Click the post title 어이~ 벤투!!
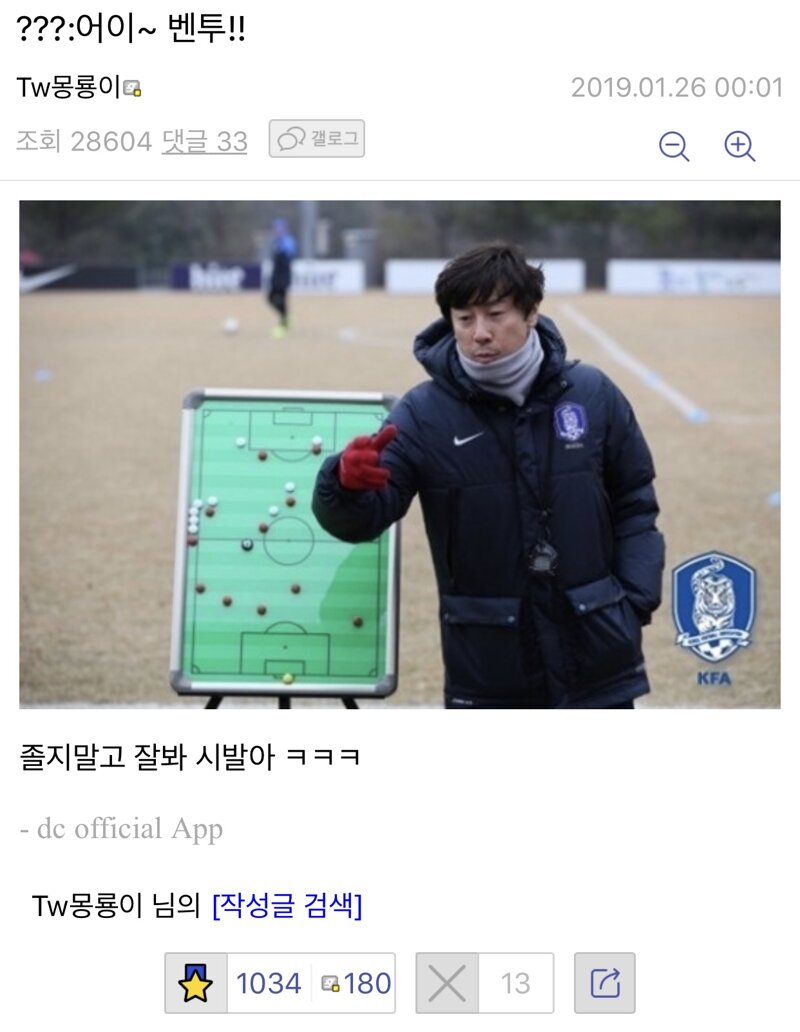The width and height of the screenshot is (800, 1032). click(161, 29)
